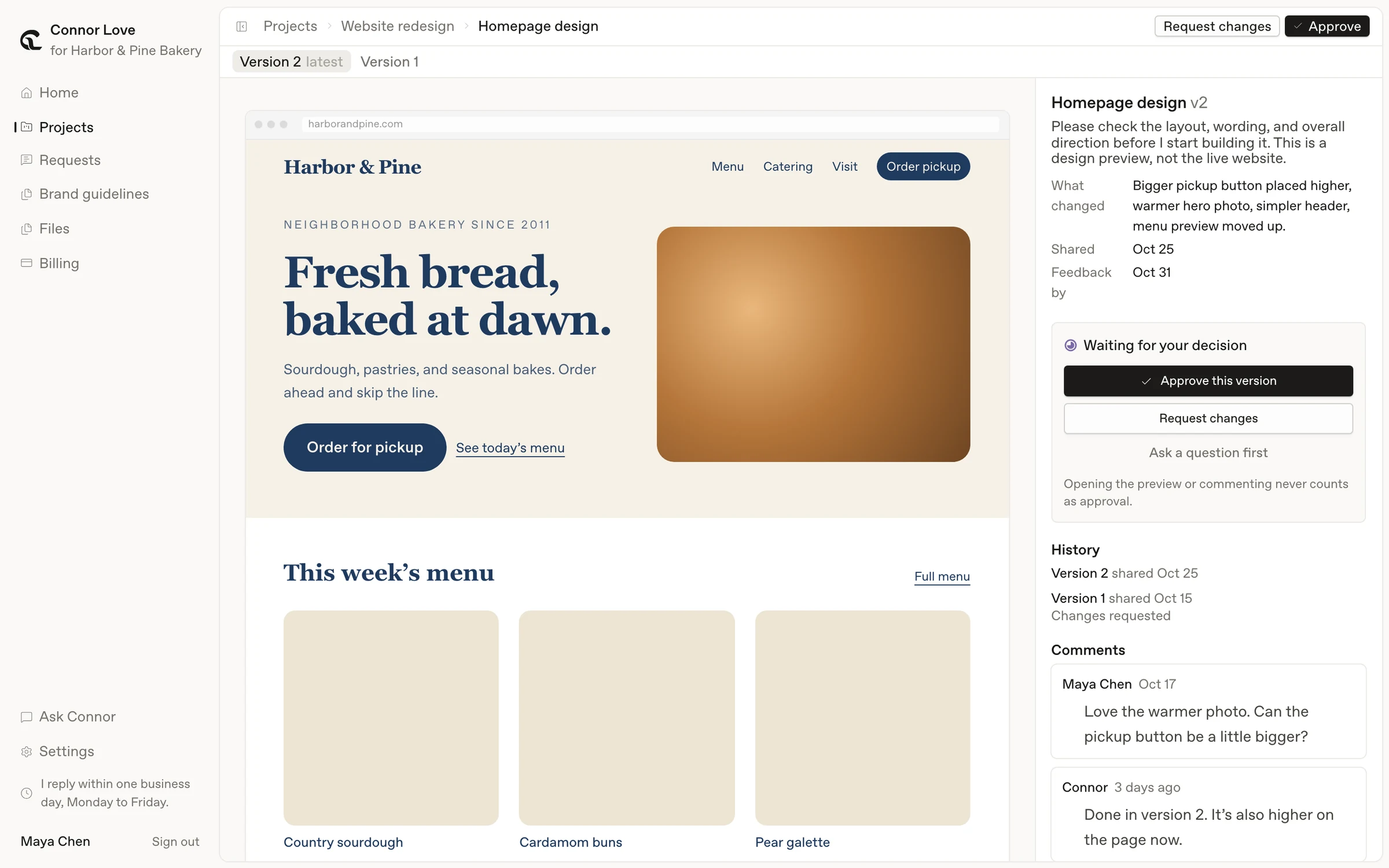
Task: Click See today's menu link
Action: click(510, 448)
